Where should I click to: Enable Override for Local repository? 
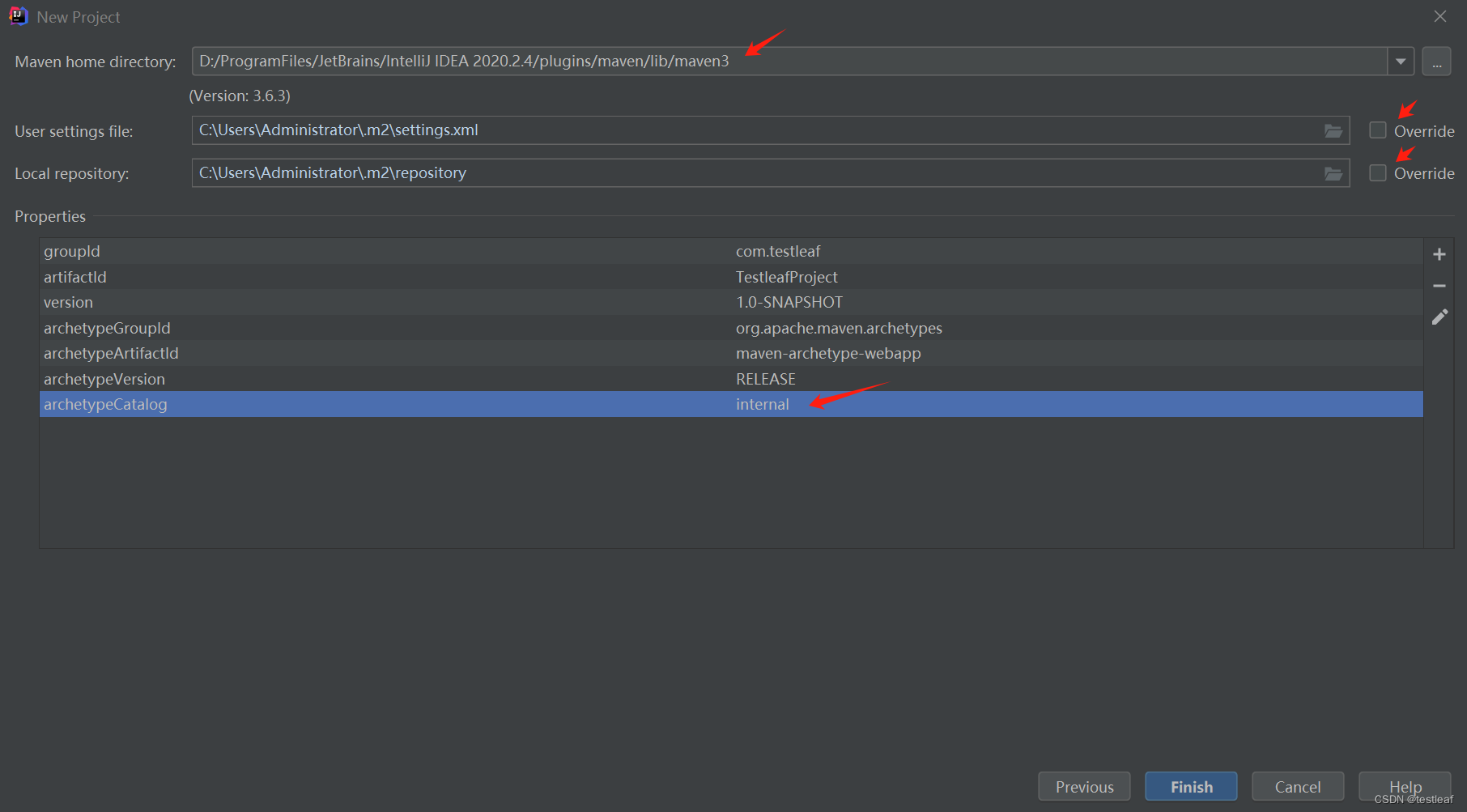[x=1377, y=172]
